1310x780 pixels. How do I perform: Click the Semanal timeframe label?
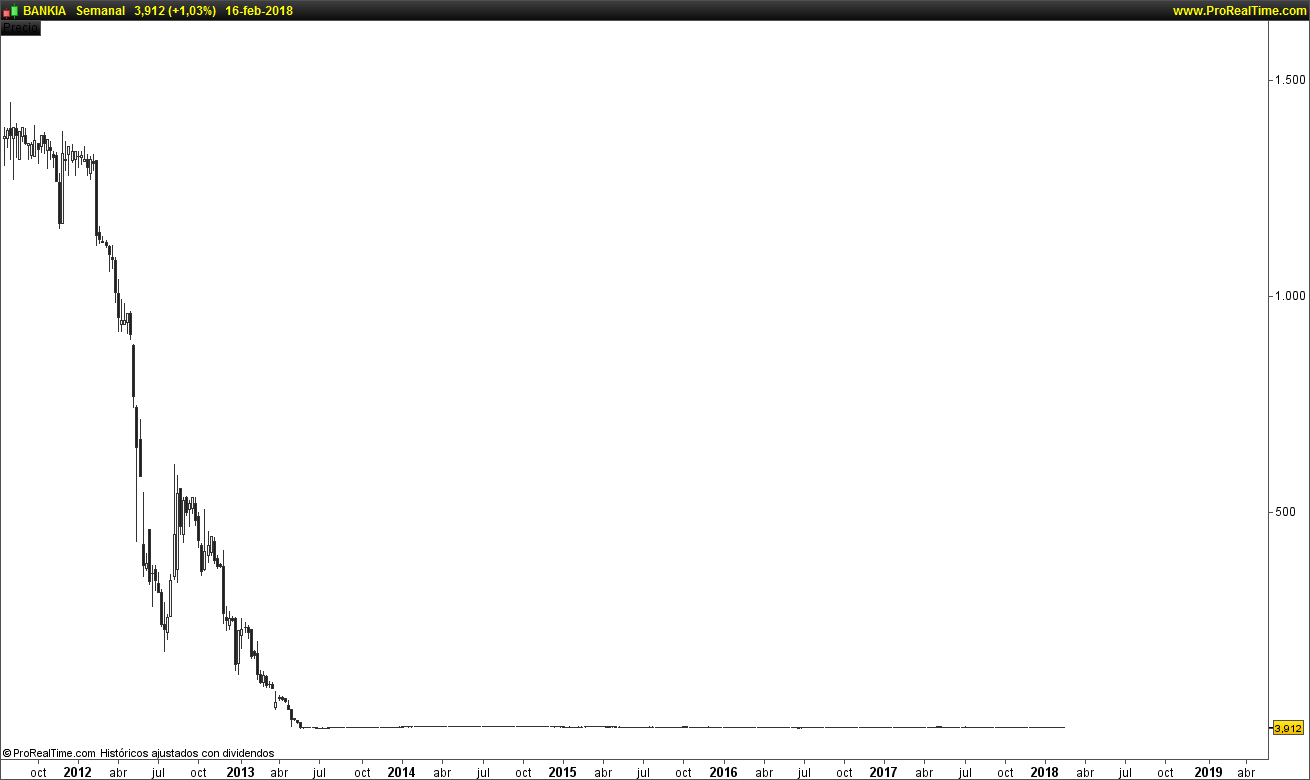pos(101,11)
